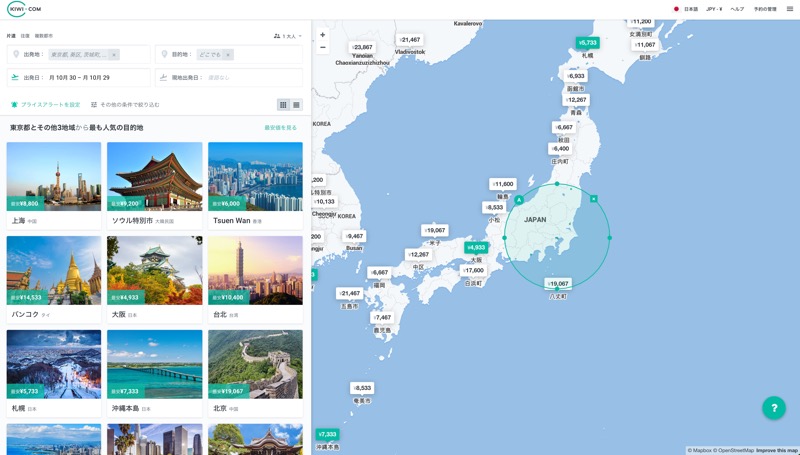Image resolution: width=800 pixels, height=455 pixels.
Task: Open the manage bookings menu item
Action: pyautogui.click(x=765, y=9)
